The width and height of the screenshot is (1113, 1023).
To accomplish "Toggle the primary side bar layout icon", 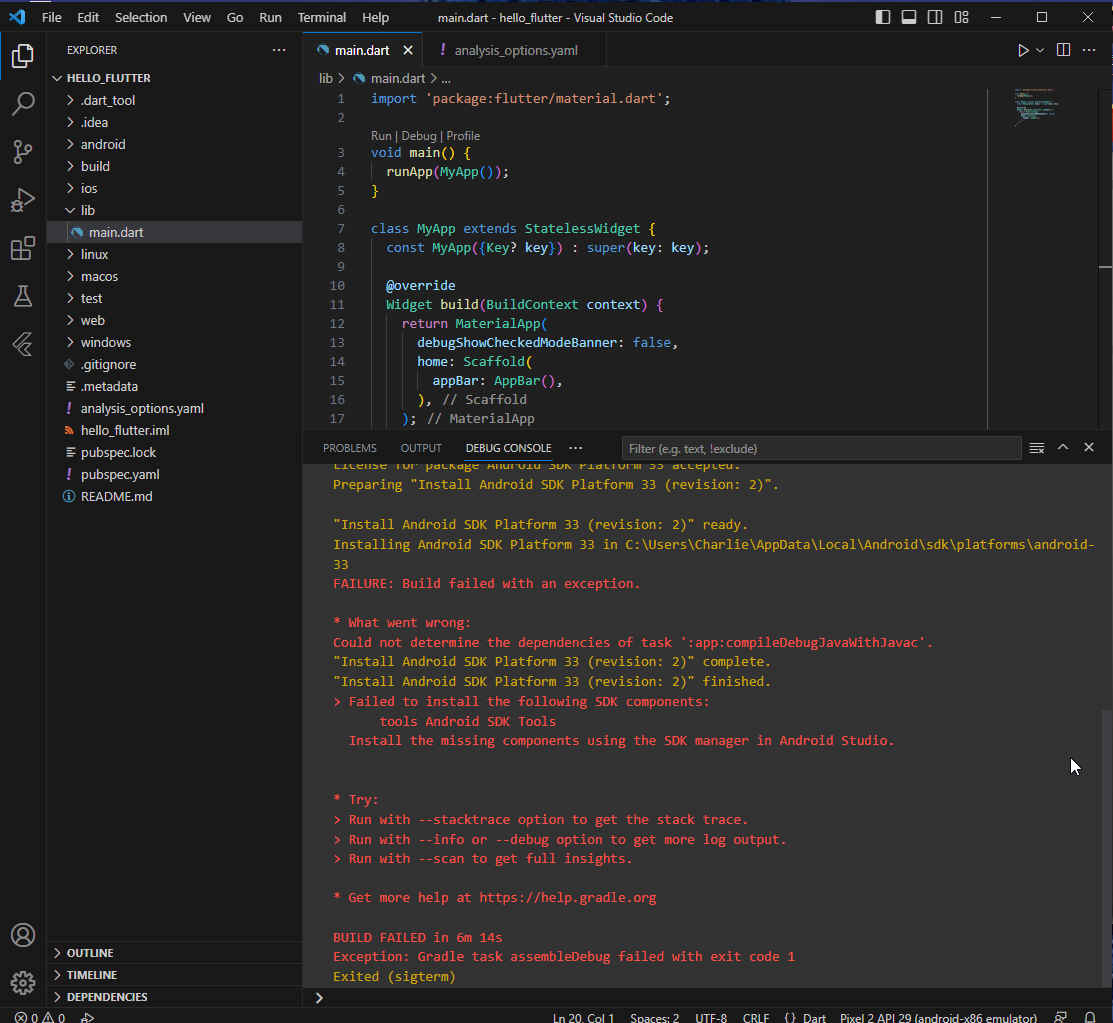I will point(883,17).
